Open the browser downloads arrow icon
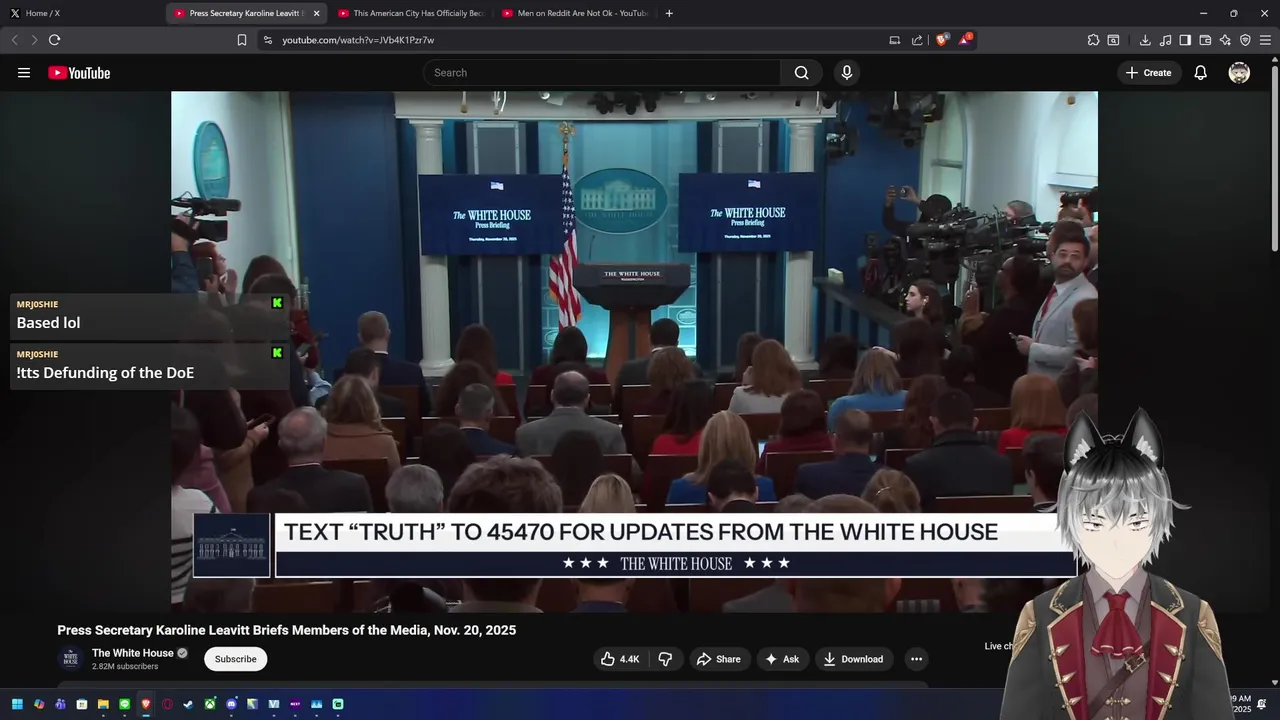 pos(1145,40)
